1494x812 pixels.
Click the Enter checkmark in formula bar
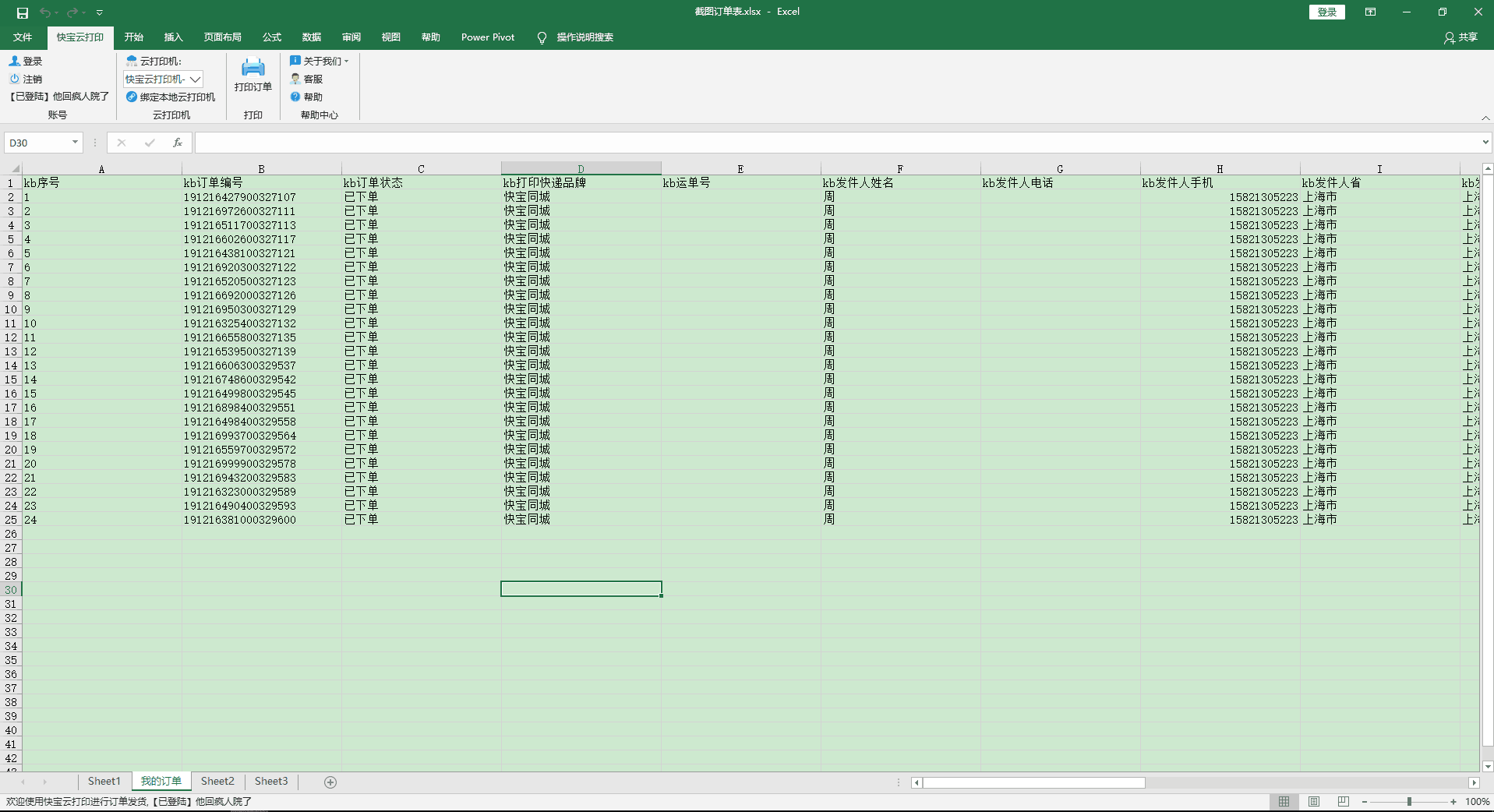(150, 143)
